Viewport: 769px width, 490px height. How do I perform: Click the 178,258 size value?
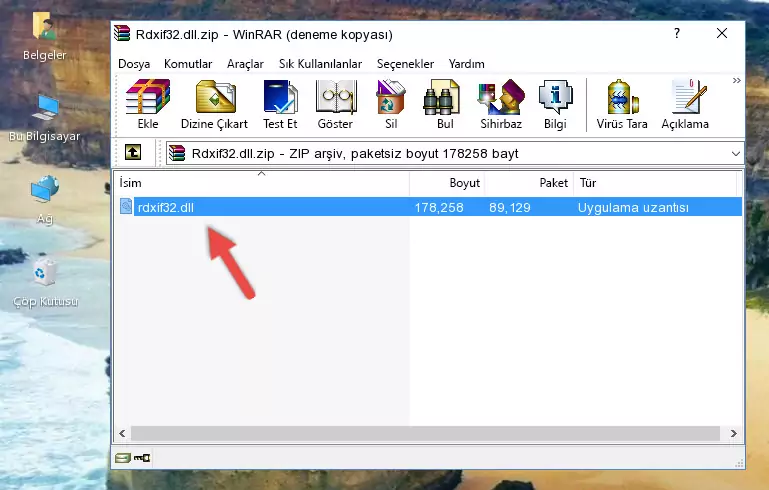click(x=439, y=207)
